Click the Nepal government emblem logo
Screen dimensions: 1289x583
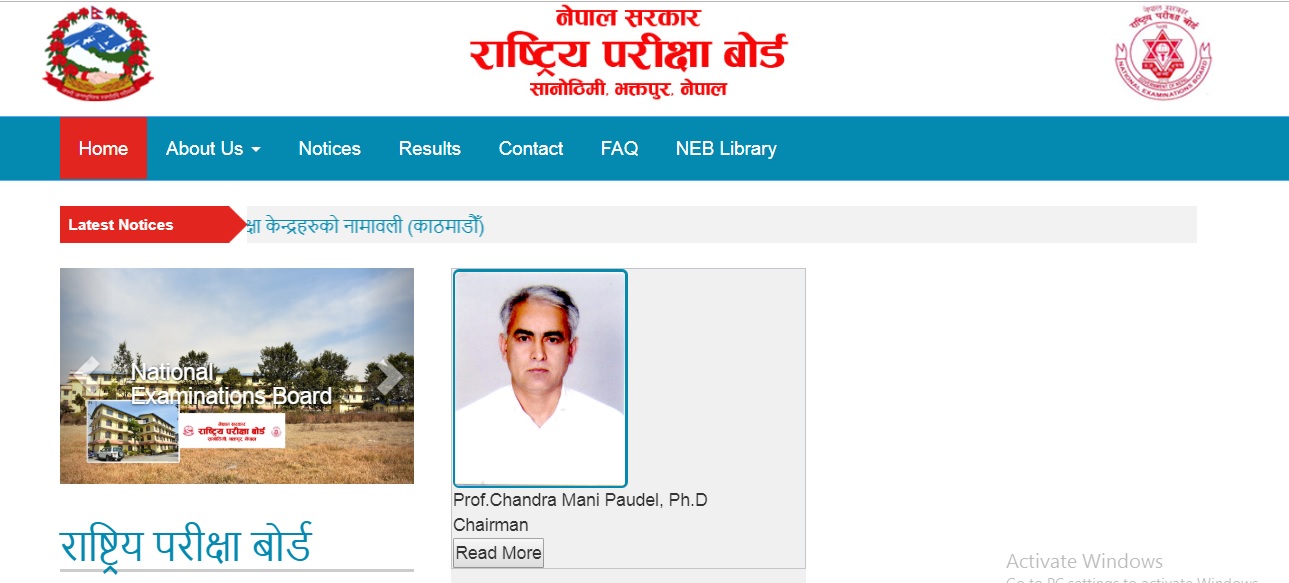tap(98, 54)
